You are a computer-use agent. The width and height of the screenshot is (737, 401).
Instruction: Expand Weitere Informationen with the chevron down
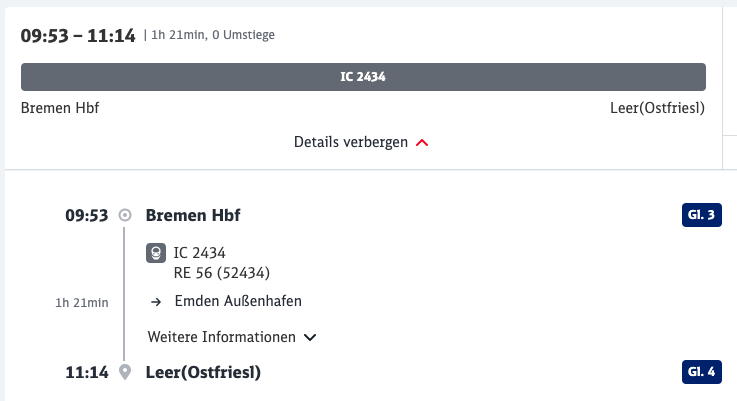(310, 337)
